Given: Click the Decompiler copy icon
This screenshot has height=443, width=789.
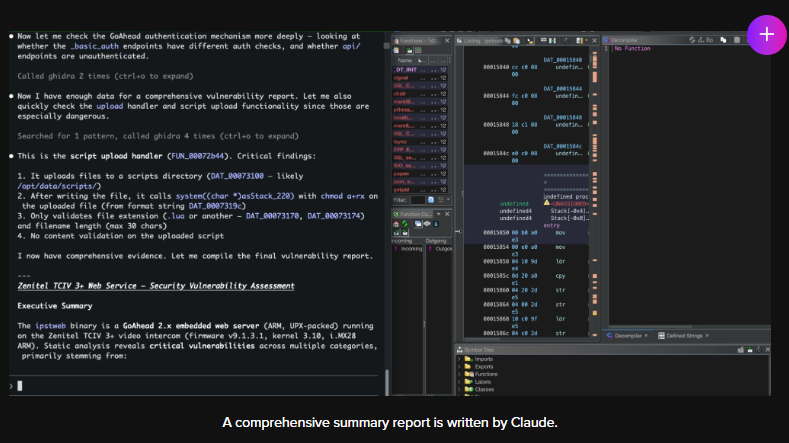Looking at the screenshot, I should (723, 40).
